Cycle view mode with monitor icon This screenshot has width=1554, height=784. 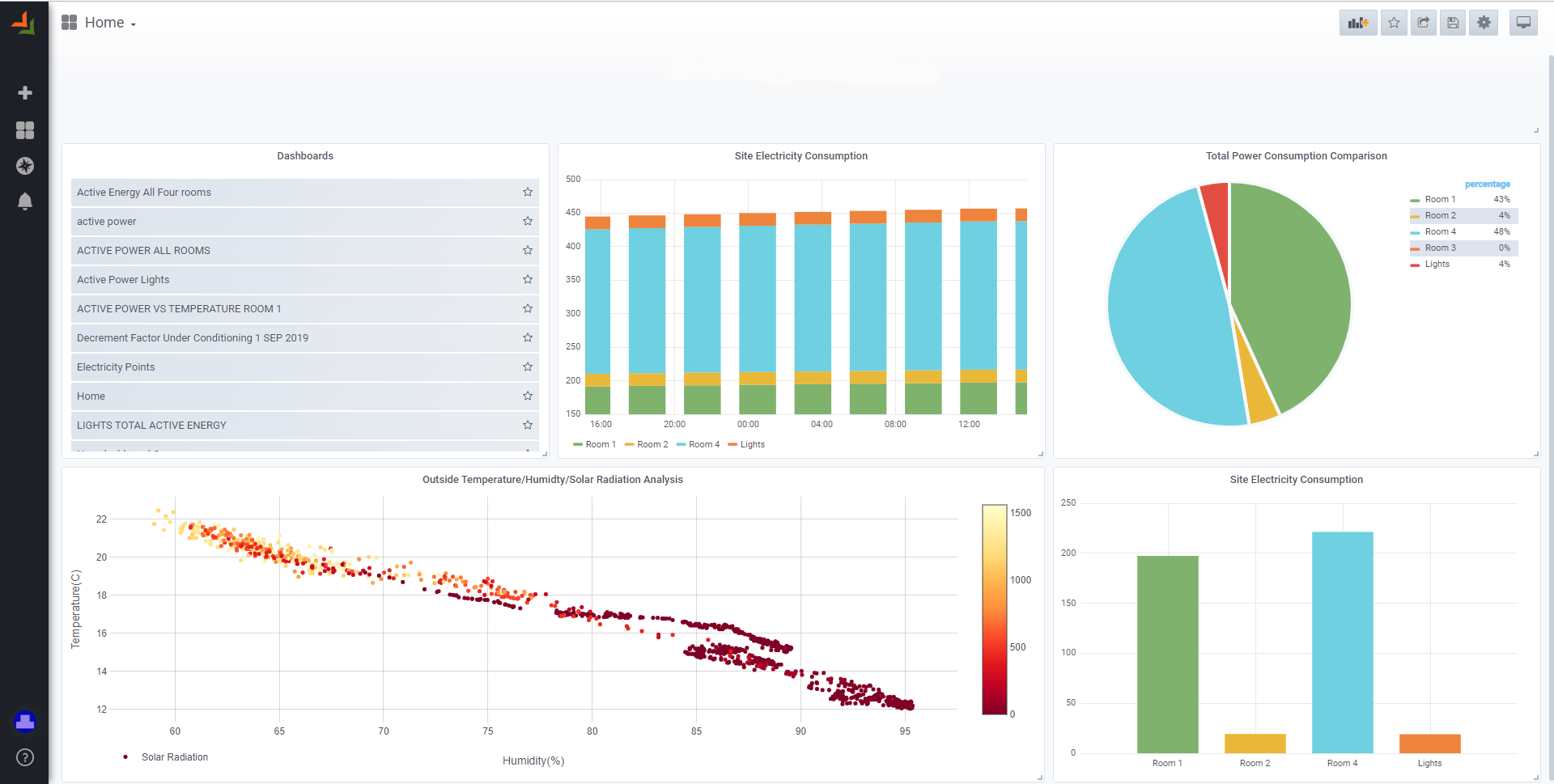pos(1523,23)
